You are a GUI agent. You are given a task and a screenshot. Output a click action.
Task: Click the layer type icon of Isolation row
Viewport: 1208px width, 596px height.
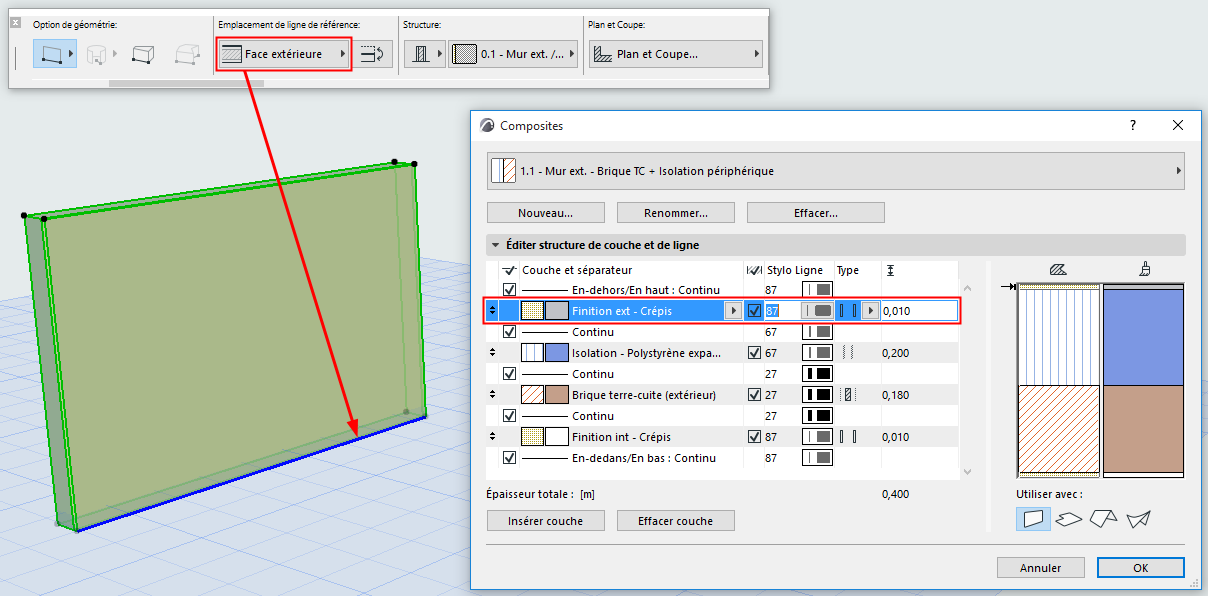tap(848, 353)
